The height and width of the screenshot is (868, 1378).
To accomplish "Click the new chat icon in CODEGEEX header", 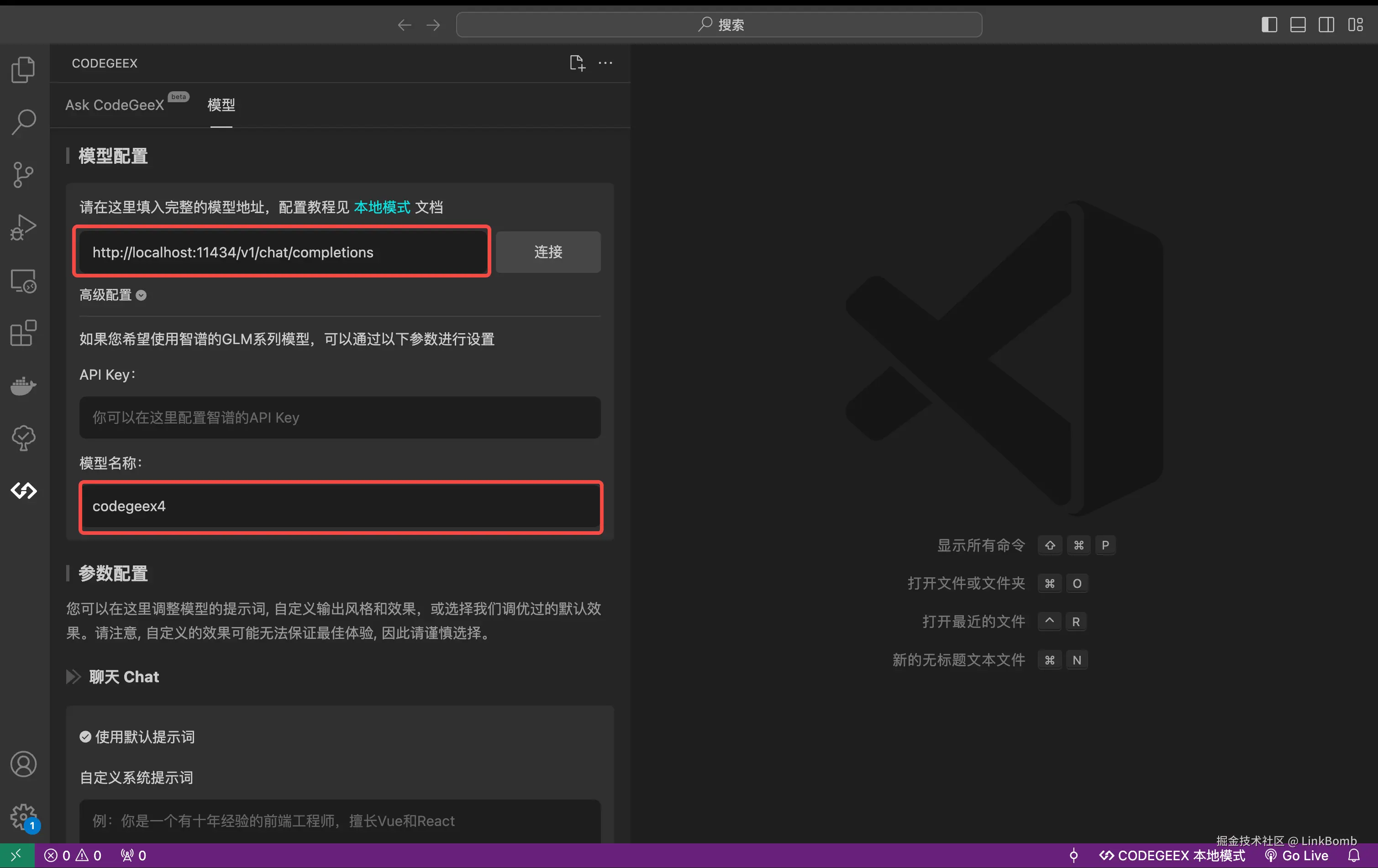I will pyautogui.click(x=577, y=63).
